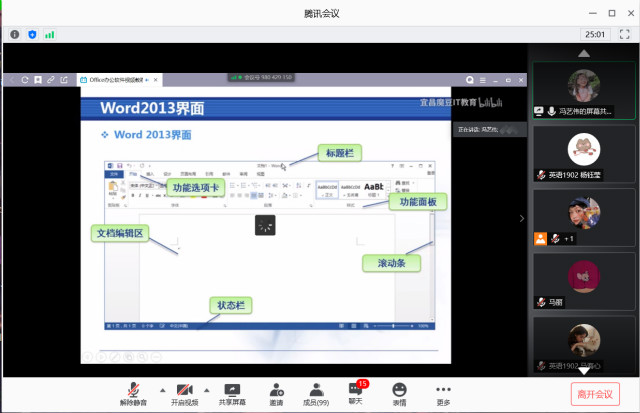Screen dimensions: 640x413
Task: Select participant tile 马丽
Action: coord(584,281)
